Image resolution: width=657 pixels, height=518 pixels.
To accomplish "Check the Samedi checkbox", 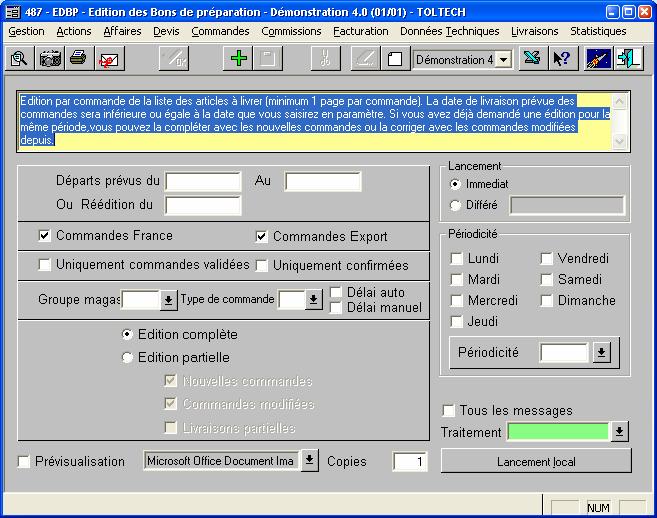I will [546, 279].
